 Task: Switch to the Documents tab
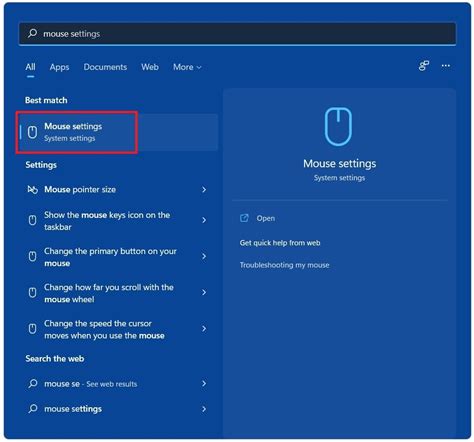(x=105, y=67)
